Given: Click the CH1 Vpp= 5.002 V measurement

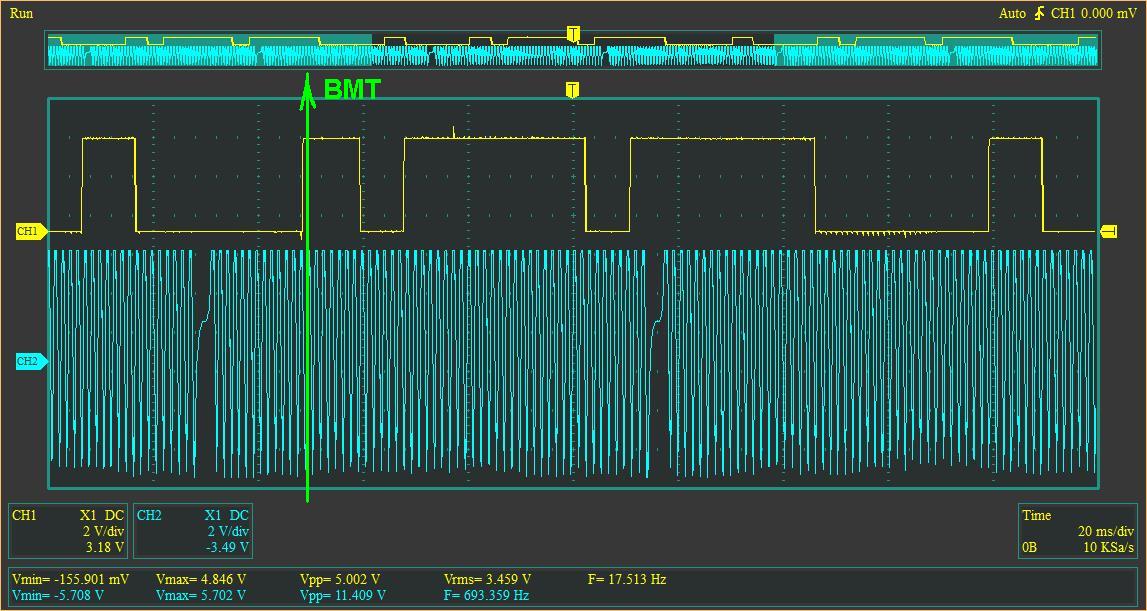Looking at the screenshot, I should point(339,579).
